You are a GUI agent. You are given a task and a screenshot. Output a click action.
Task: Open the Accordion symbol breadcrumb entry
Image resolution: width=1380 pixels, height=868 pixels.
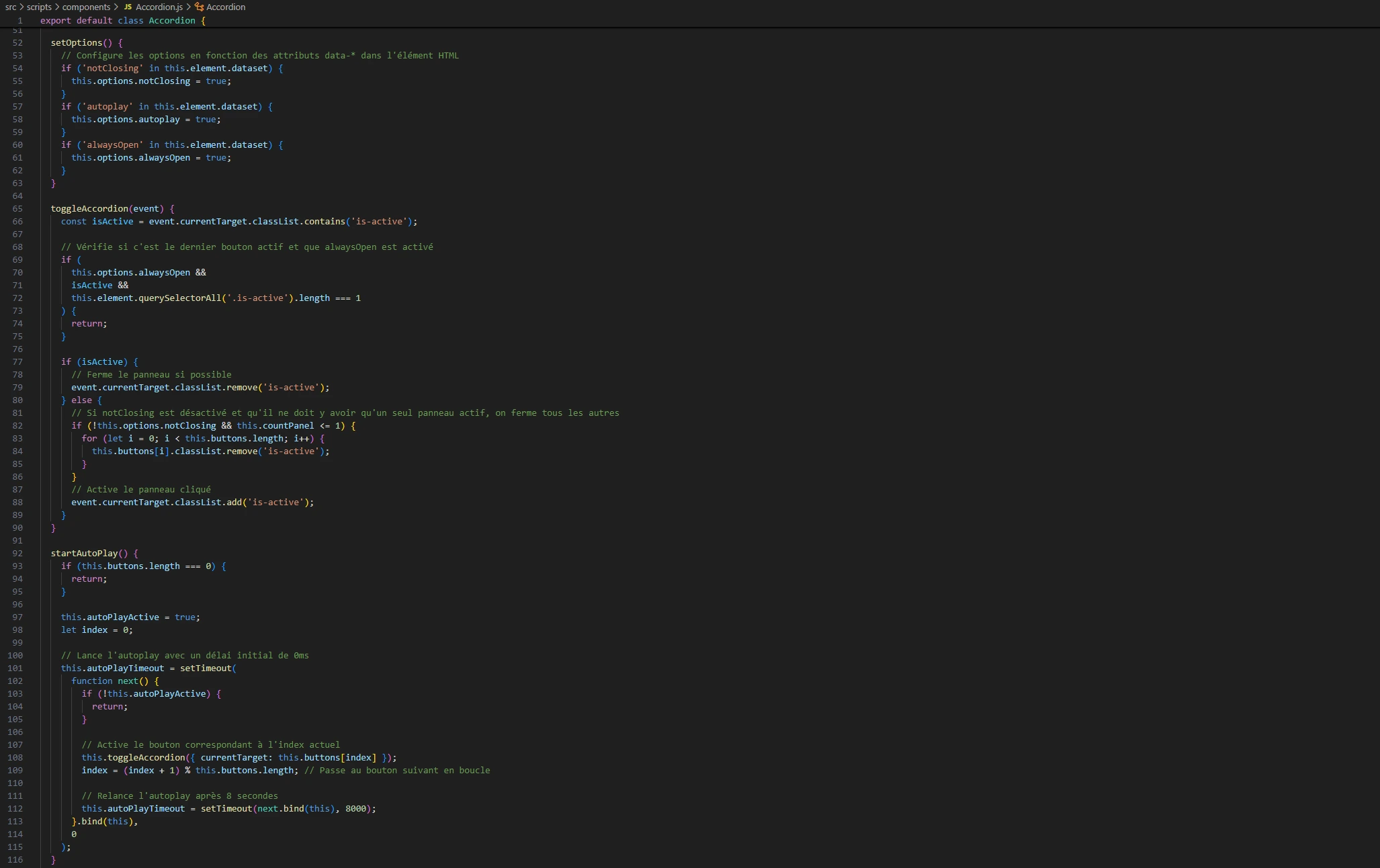pos(227,7)
